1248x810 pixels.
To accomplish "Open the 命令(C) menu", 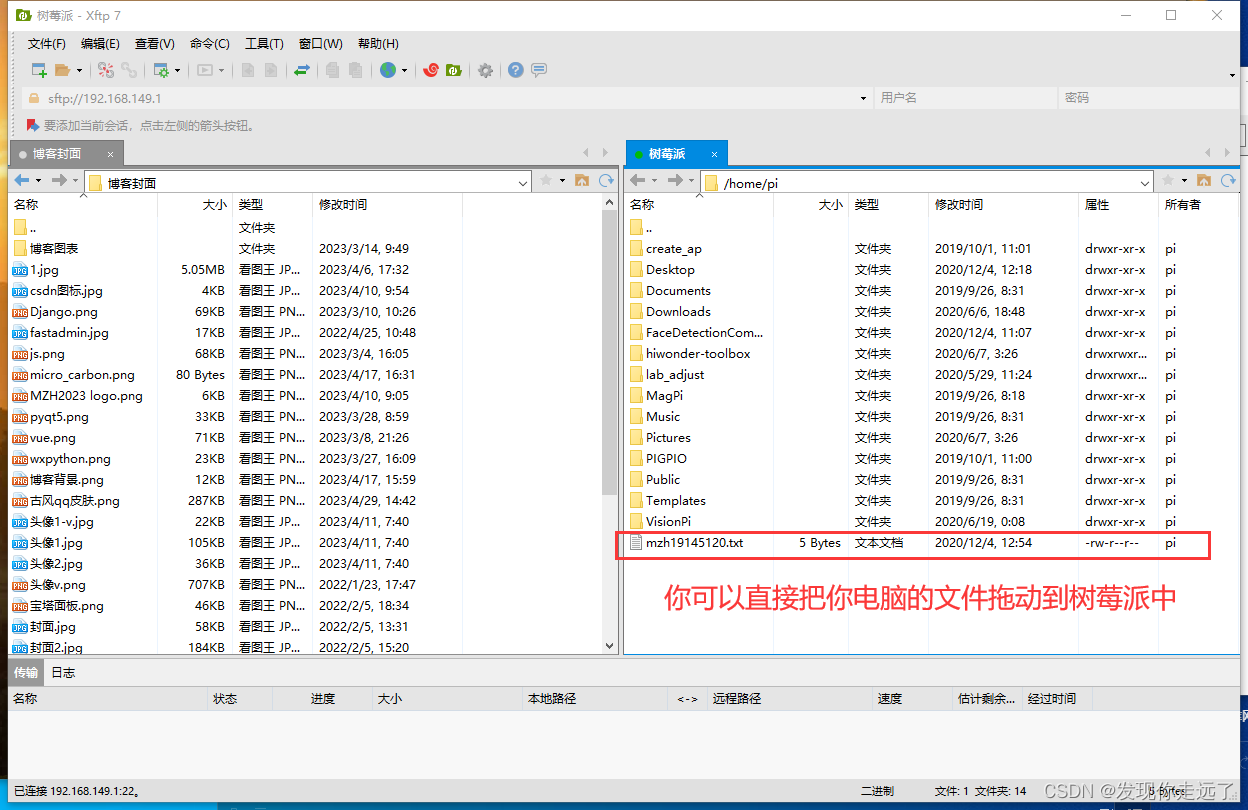I will [210, 44].
